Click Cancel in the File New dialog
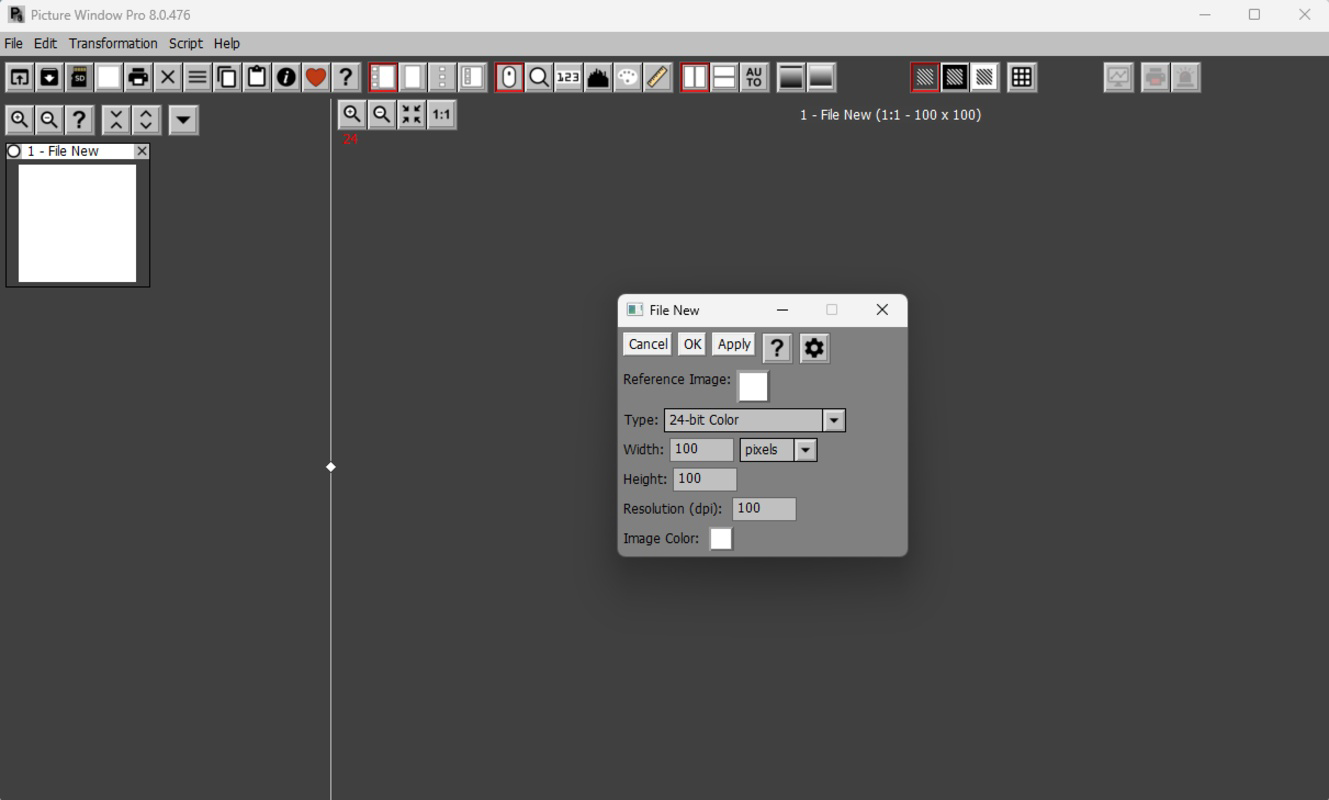The width and height of the screenshot is (1329, 800). pos(647,344)
